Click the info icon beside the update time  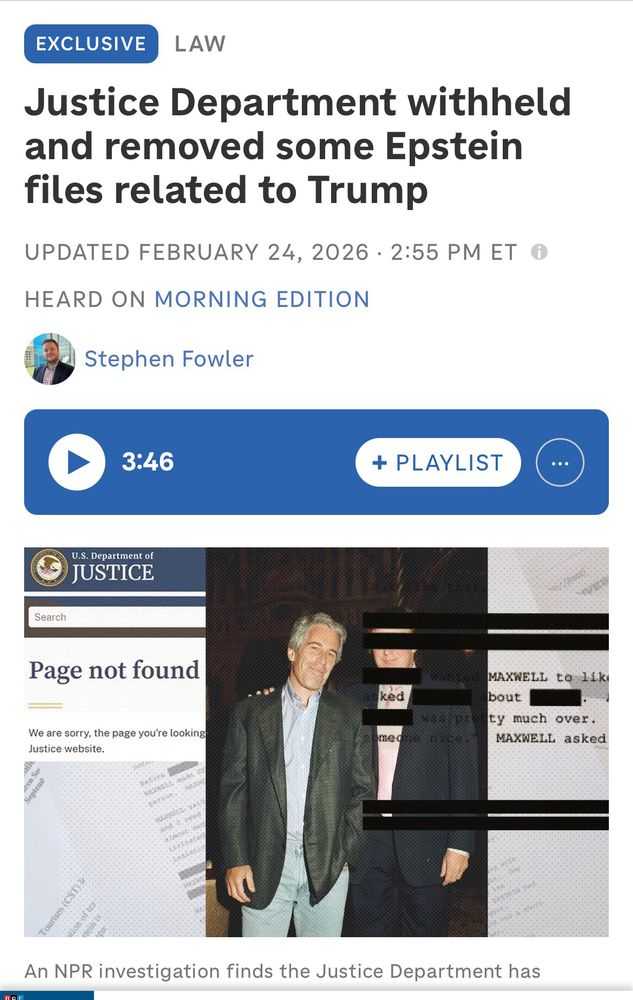tap(539, 252)
